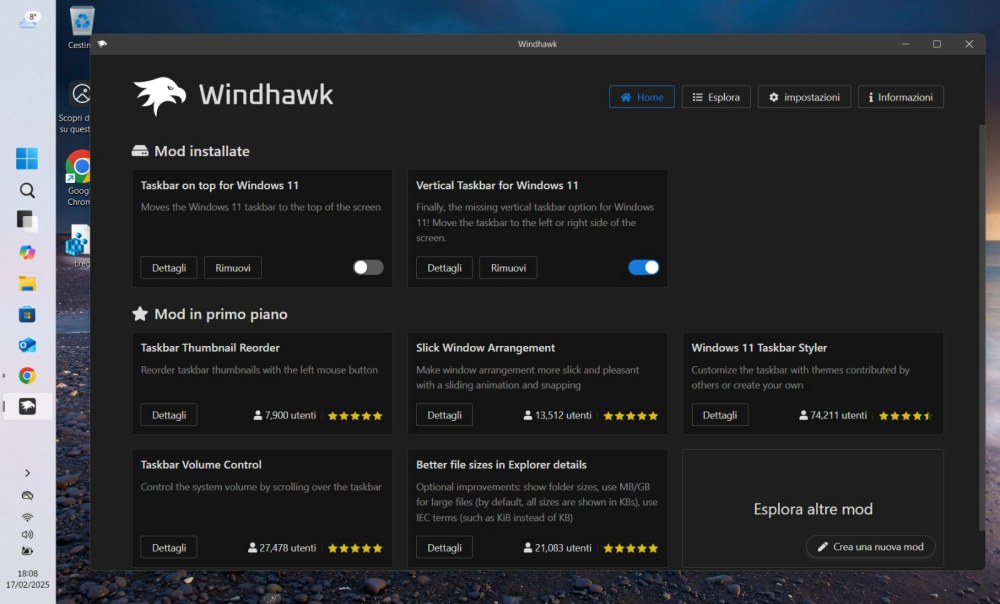Click the Wi-Fi tray icon
The image size is (1000, 604).
click(27, 517)
